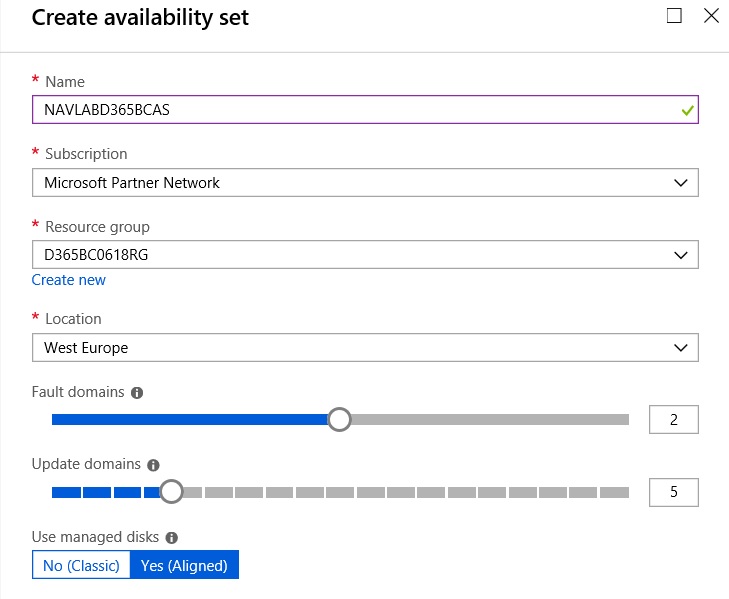The image size is (729, 599).
Task: Click the Name field label
Action: click(x=65, y=82)
